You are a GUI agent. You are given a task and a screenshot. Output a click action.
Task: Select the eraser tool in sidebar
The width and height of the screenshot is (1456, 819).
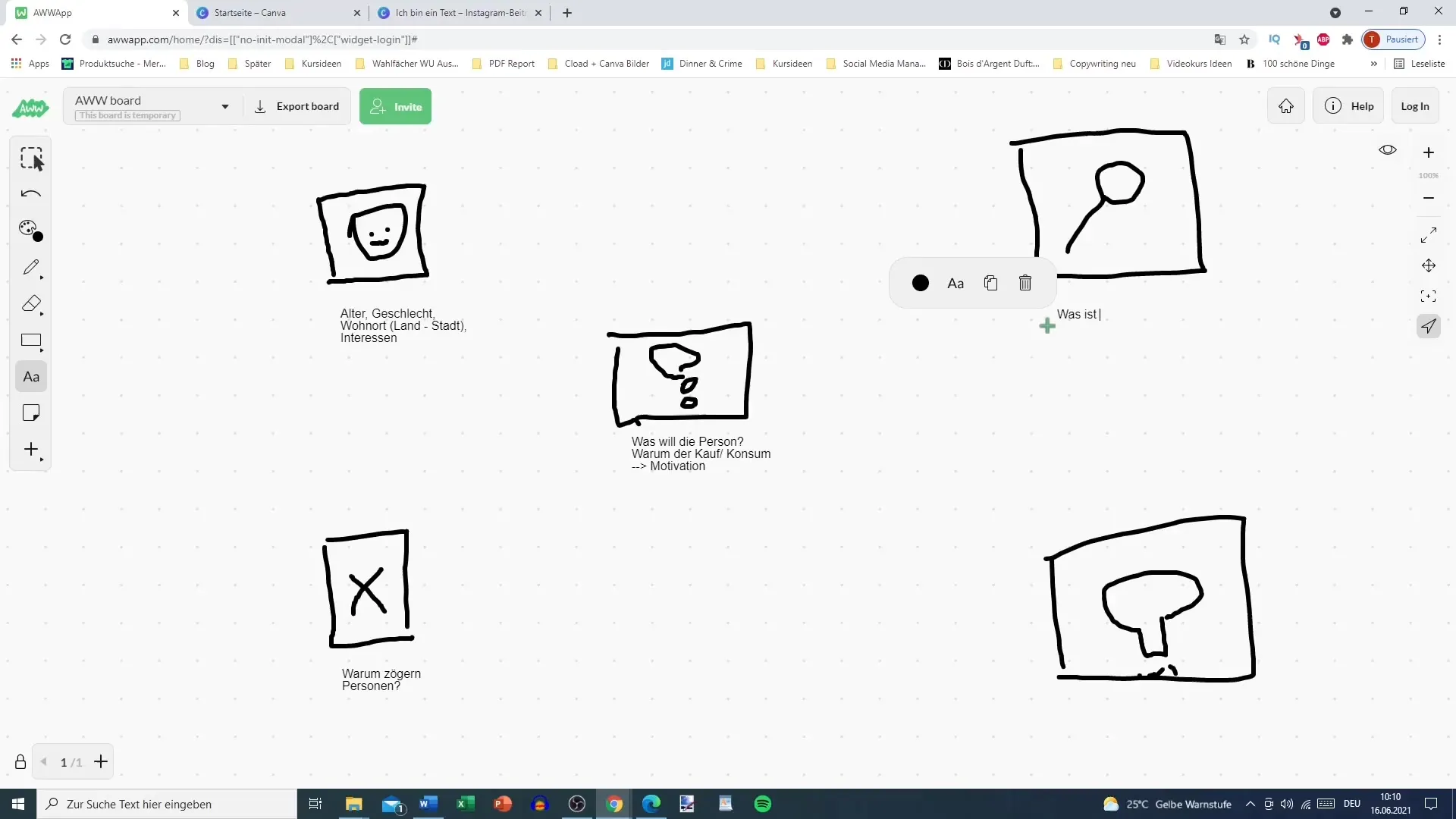pyautogui.click(x=30, y=303)
